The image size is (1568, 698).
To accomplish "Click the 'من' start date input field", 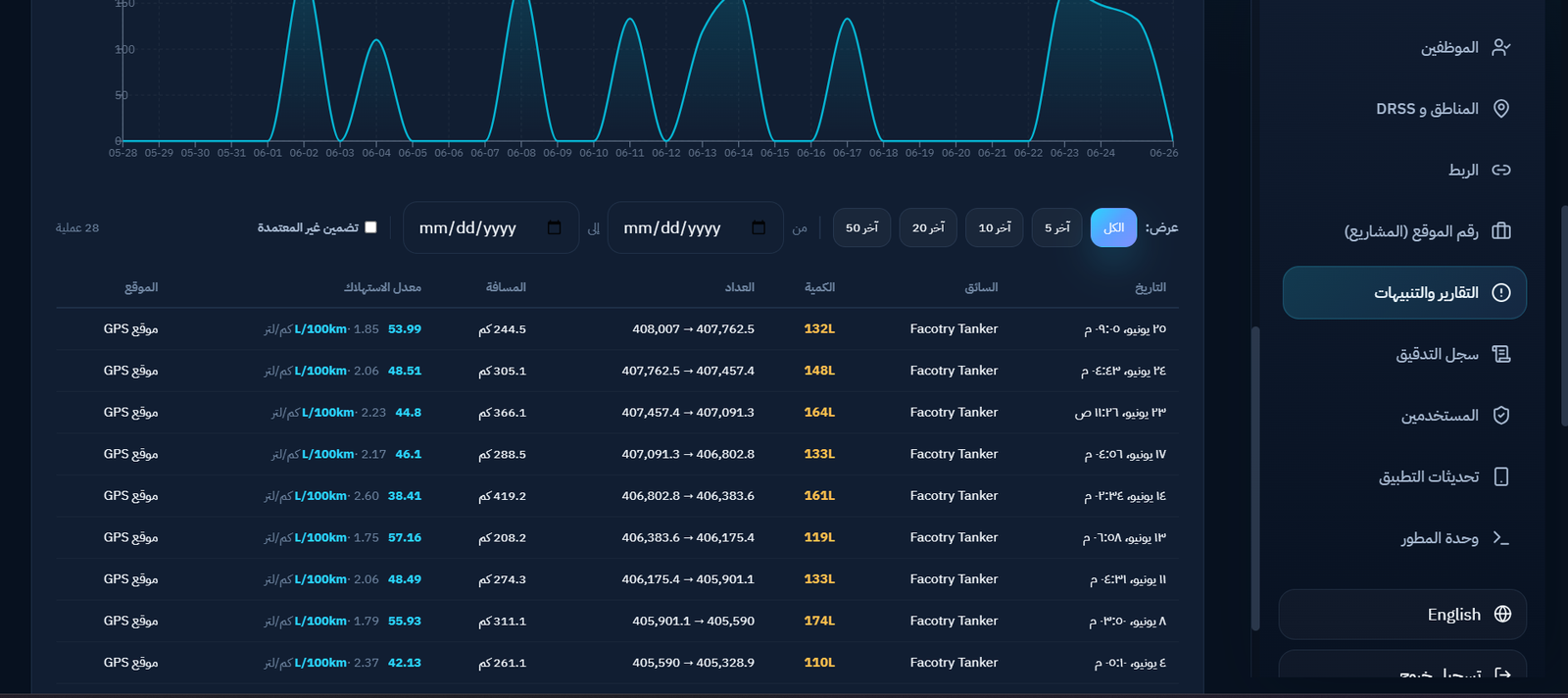I will click(695, 227).
